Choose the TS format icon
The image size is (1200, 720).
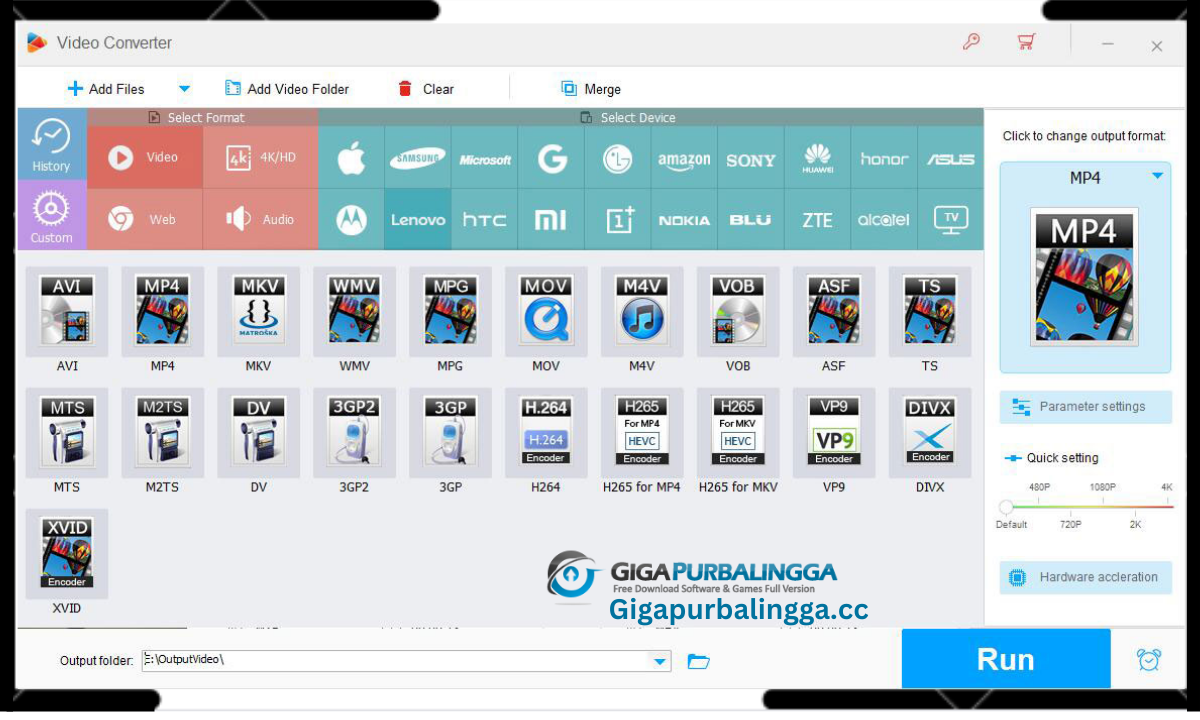(930, 311)
